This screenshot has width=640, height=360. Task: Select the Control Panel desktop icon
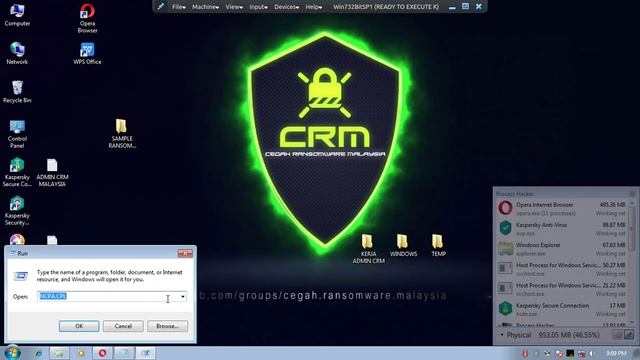(x=17, y=134)
